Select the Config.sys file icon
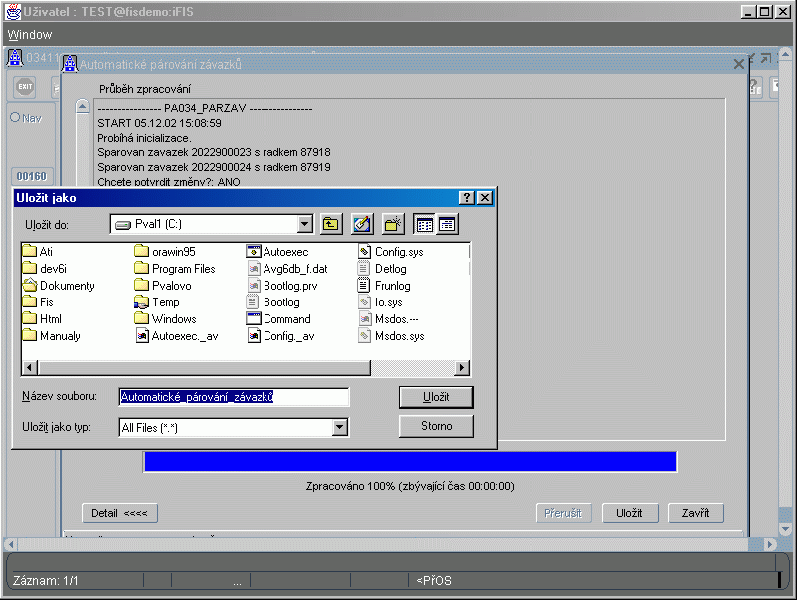Image resolution: width=797 pixels, height=600 pixels. [364, 252]
